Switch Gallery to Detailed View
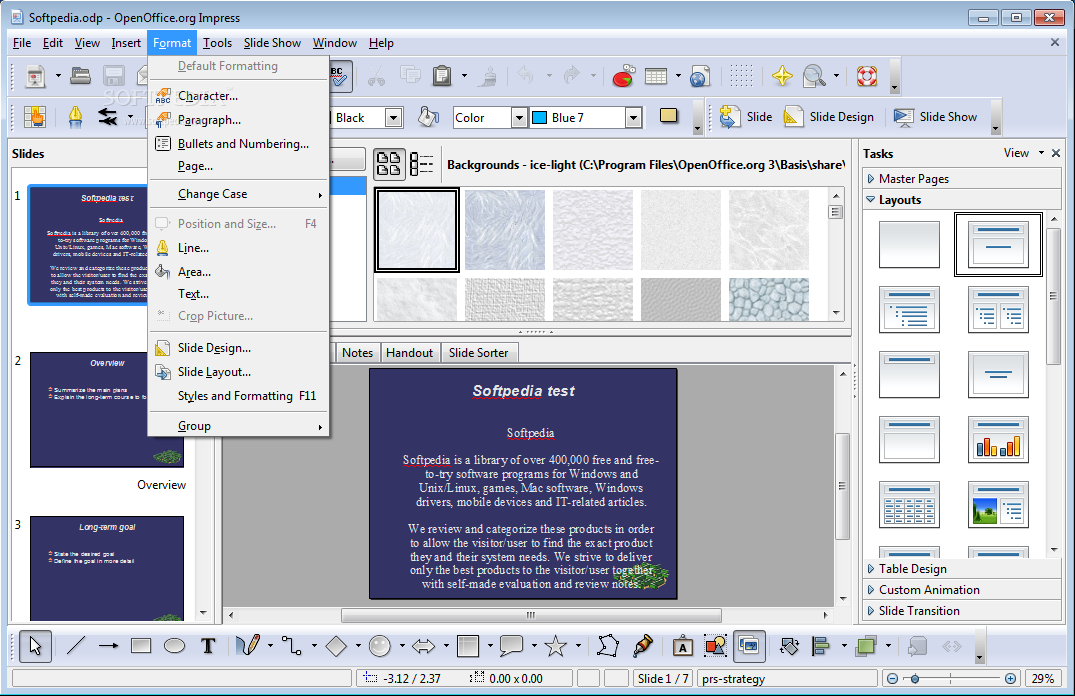Screen dimensions: 1075x696 pos(422,165)
